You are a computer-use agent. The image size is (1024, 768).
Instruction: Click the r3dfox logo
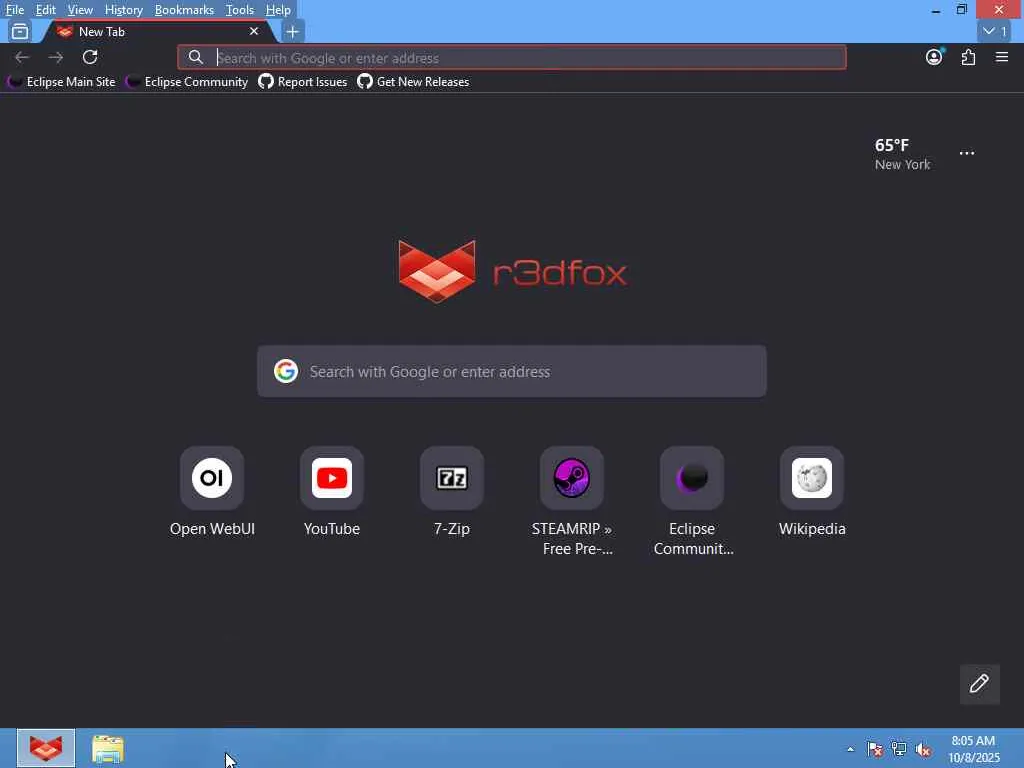(512, 272)
